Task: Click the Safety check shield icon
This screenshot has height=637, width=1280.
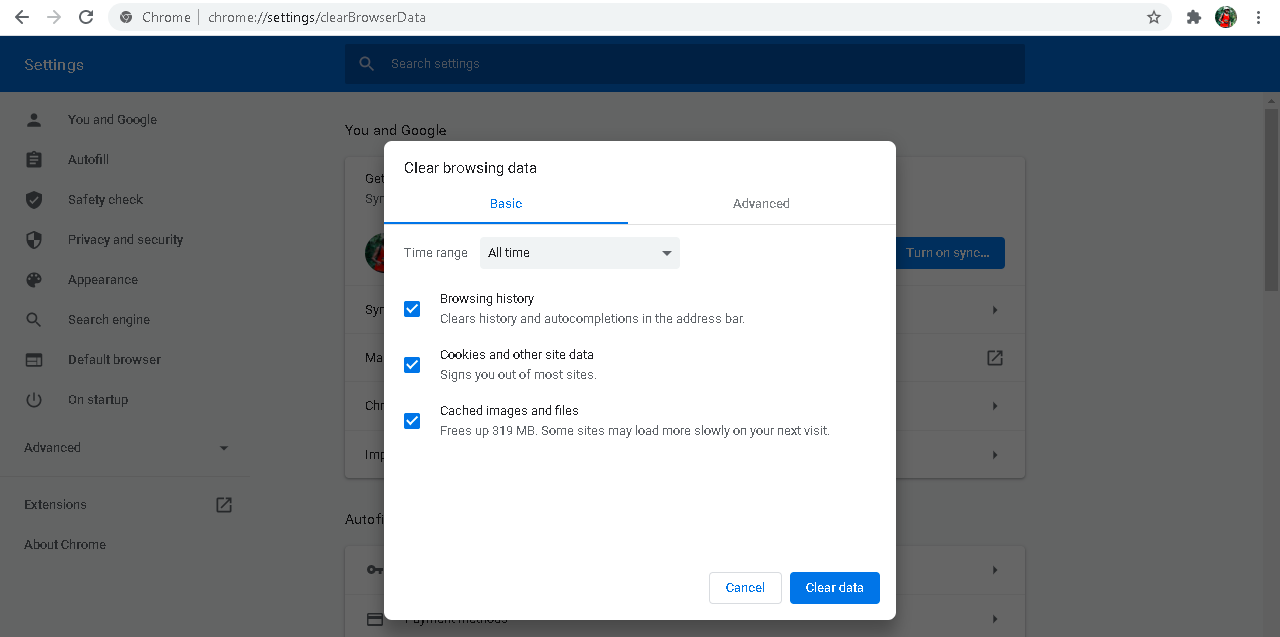Action: coord(34,200)
